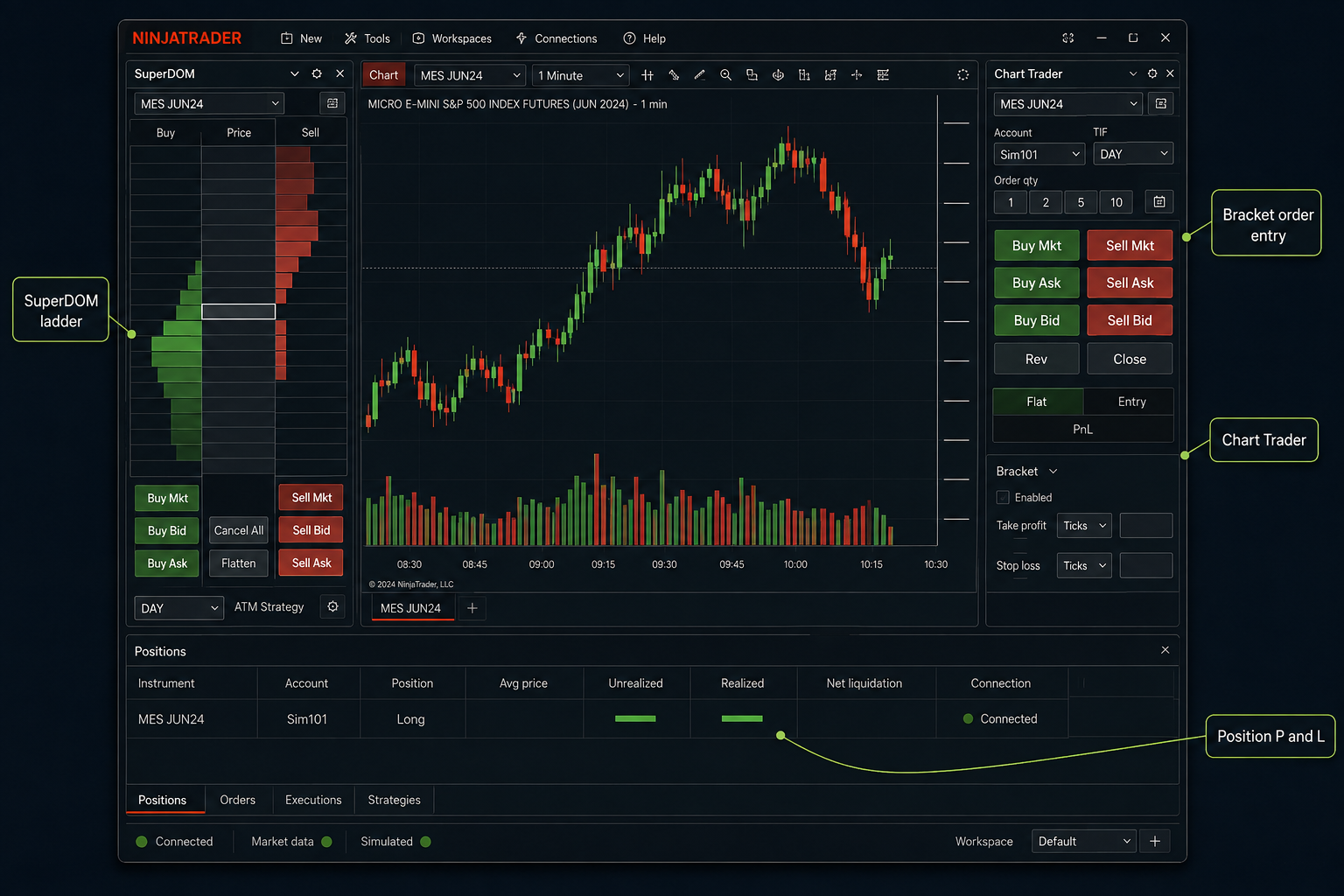Open SuperDOM DAY time-in-force dropdown
Image resolution: width=1344 pixels, height=896 pixels.
coord(179,608)
